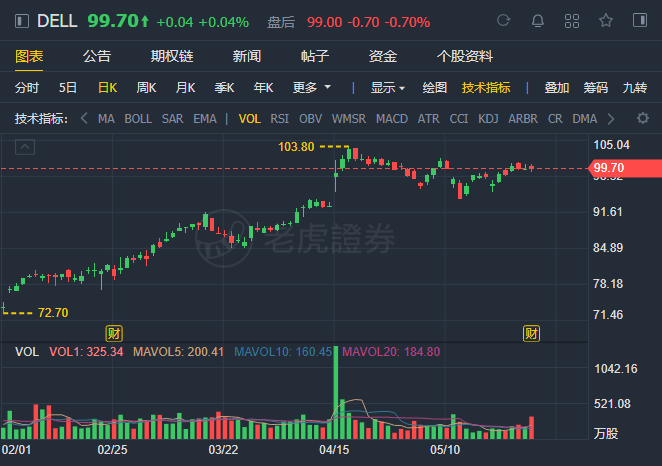Select the 5日 chart period
This screenshot has width=662, height=466.
68,88
